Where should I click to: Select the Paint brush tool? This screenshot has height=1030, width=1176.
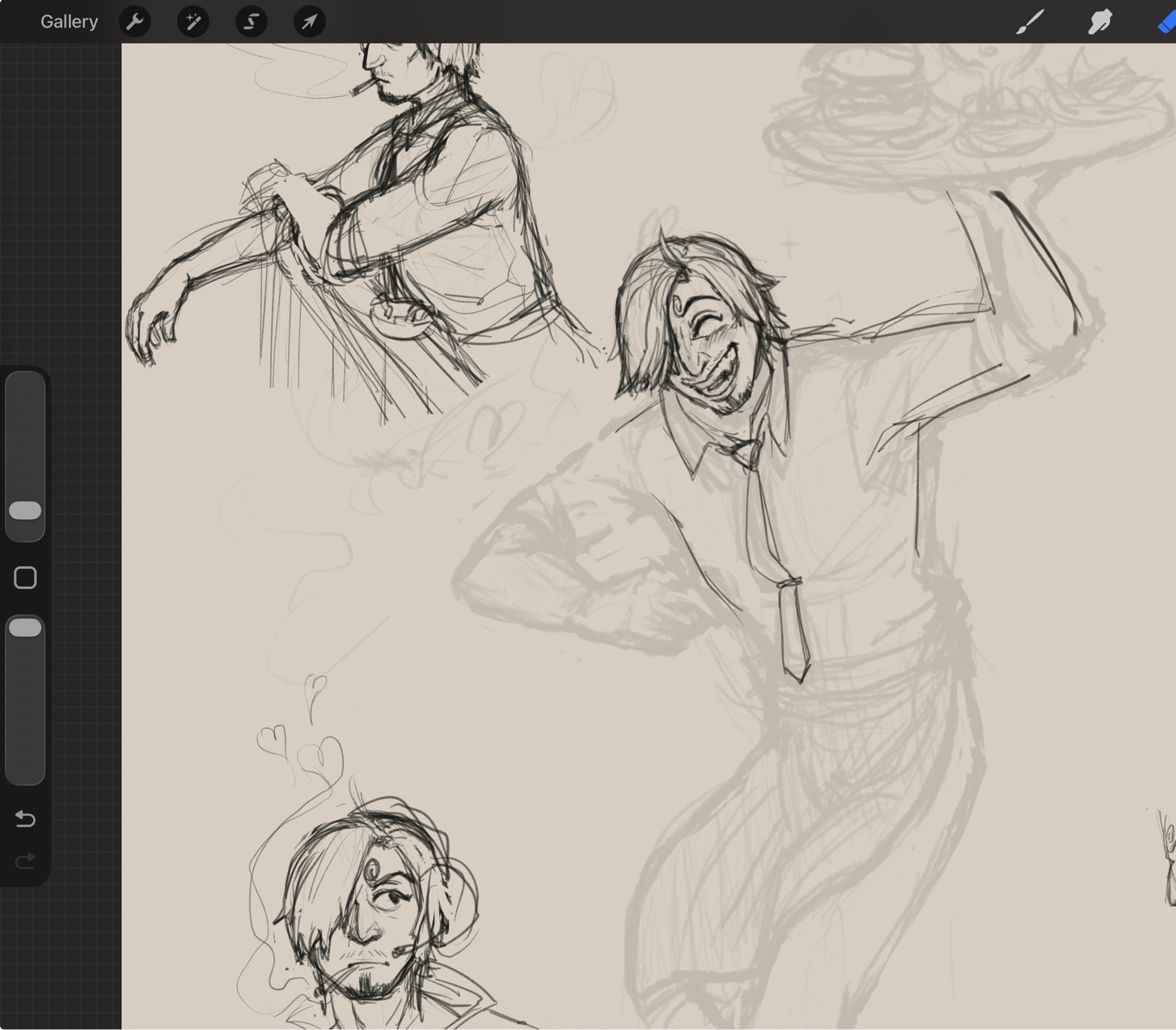tap(1030, 22)
